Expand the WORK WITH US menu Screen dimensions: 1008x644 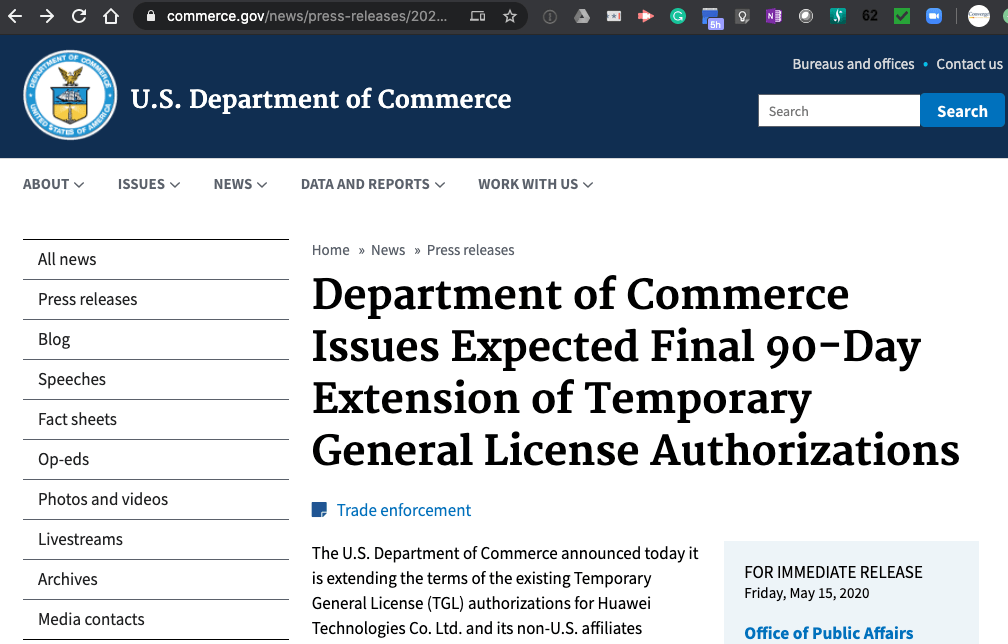pos(535,184)
